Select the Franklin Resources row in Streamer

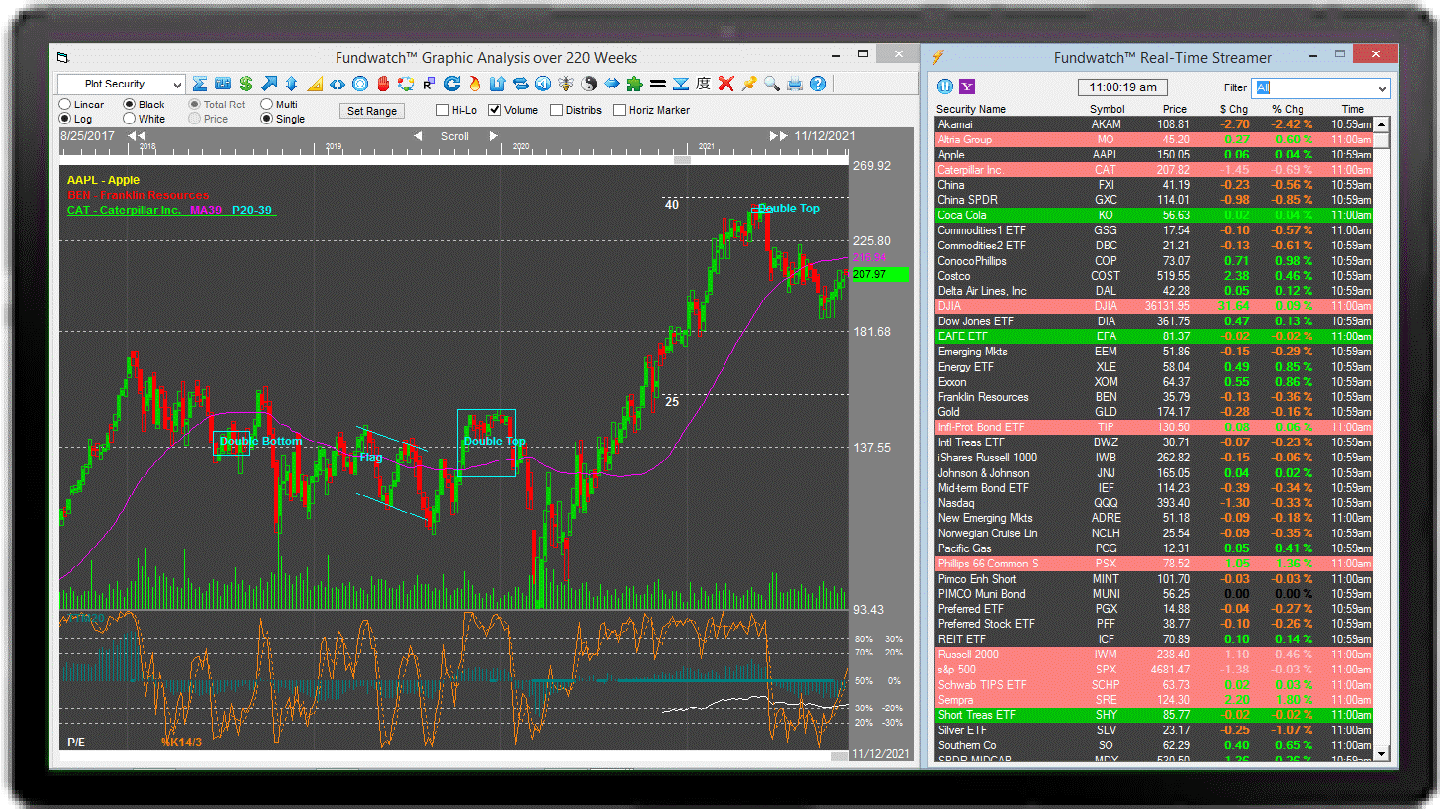pos(1154,397)
